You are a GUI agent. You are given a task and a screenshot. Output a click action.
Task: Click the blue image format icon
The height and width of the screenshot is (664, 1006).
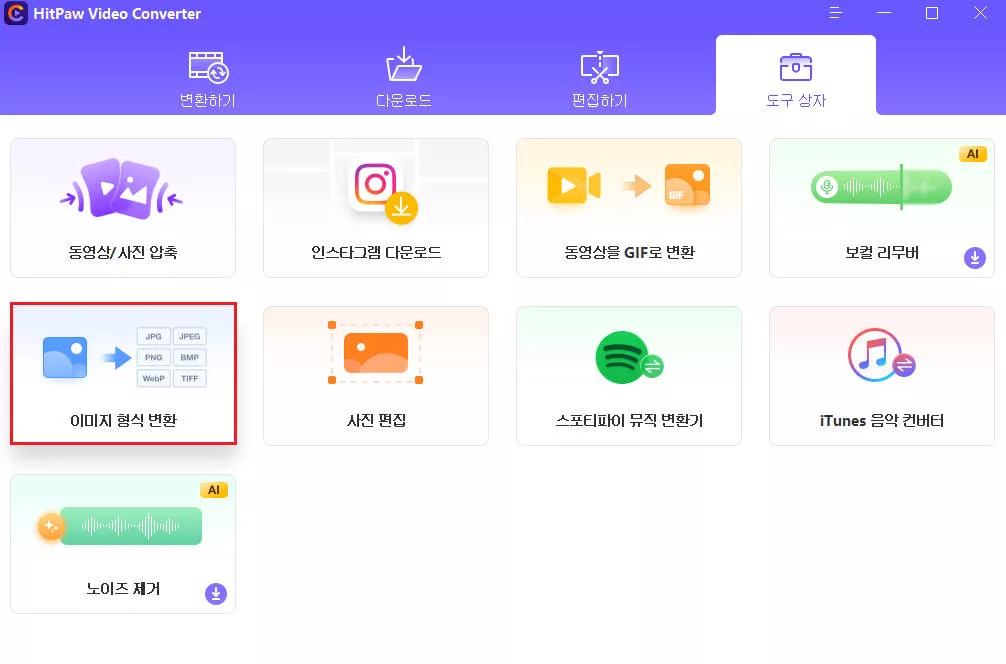(65, 357)
